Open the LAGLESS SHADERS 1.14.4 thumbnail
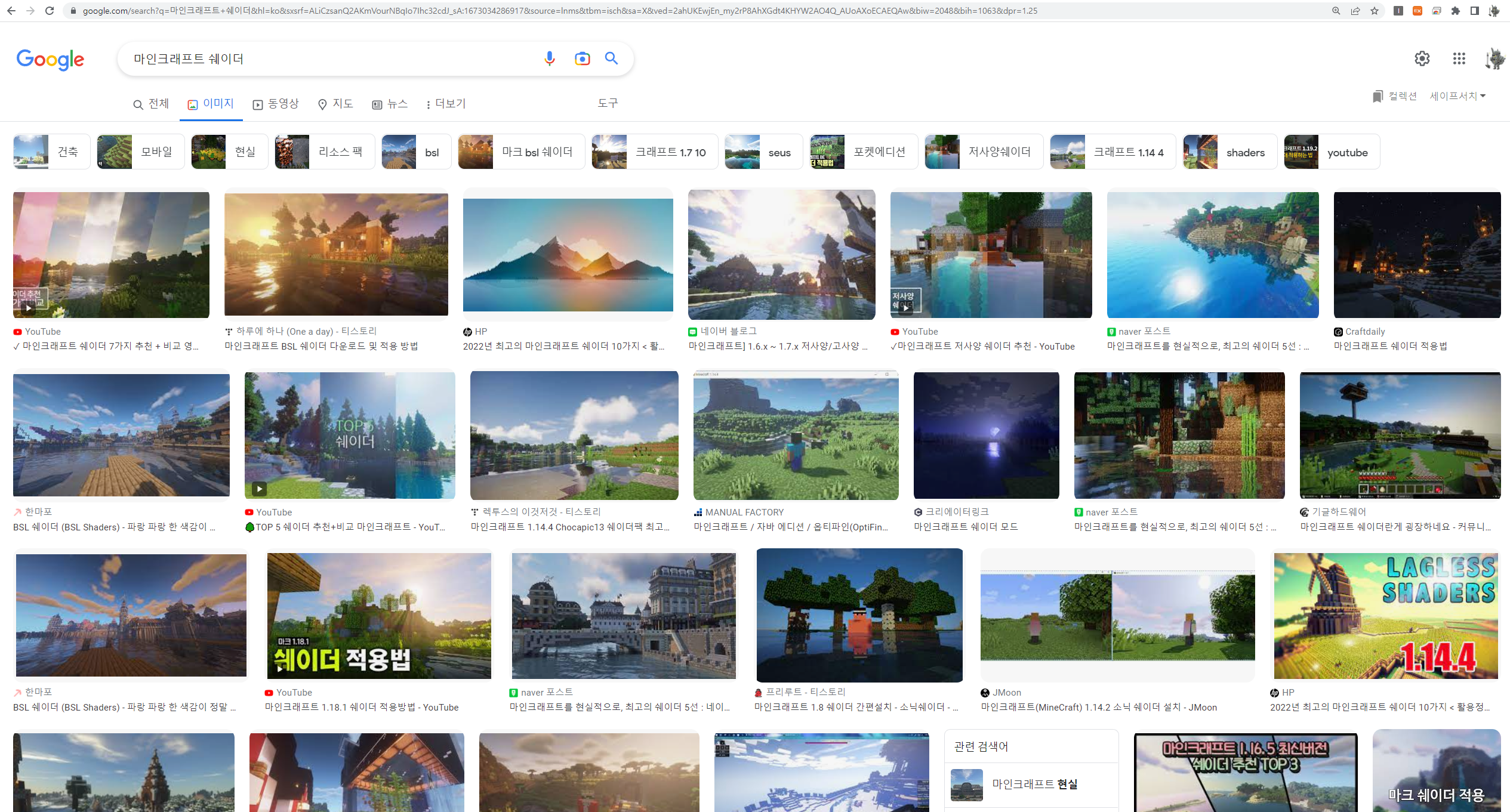 point(1386,616)
